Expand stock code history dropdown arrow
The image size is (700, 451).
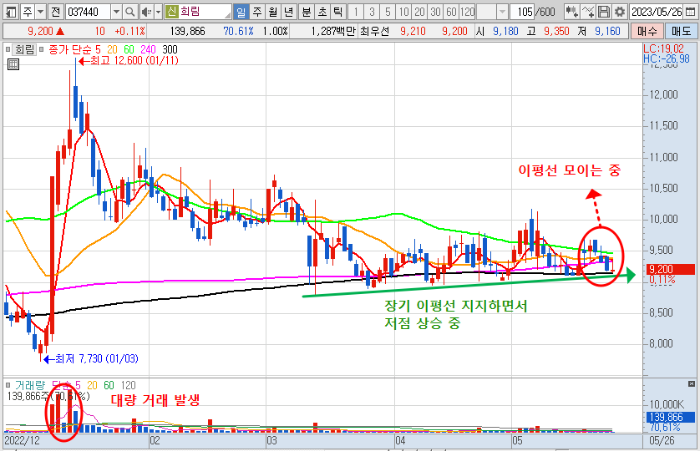pos(117,11)
